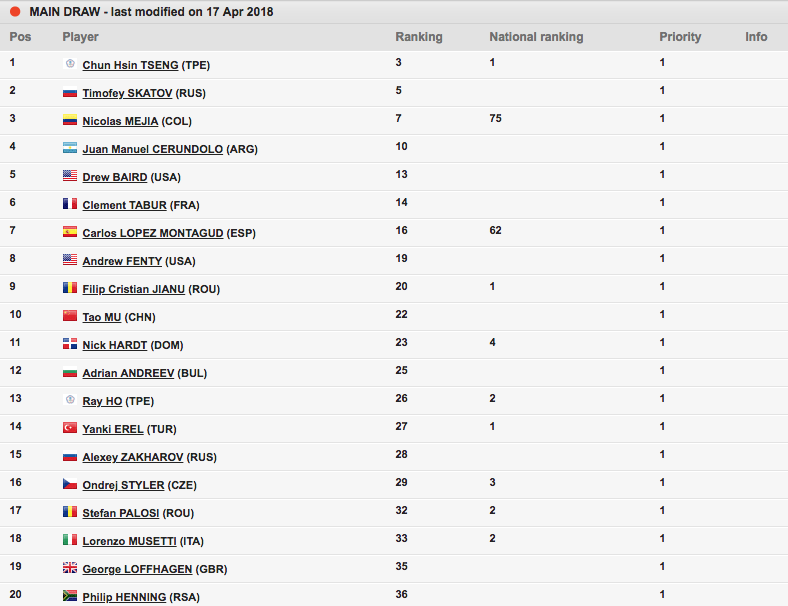This screenshot has width=788, height=606.
Task: Click South African flag by Philip Henning
Action: point(70,596)
